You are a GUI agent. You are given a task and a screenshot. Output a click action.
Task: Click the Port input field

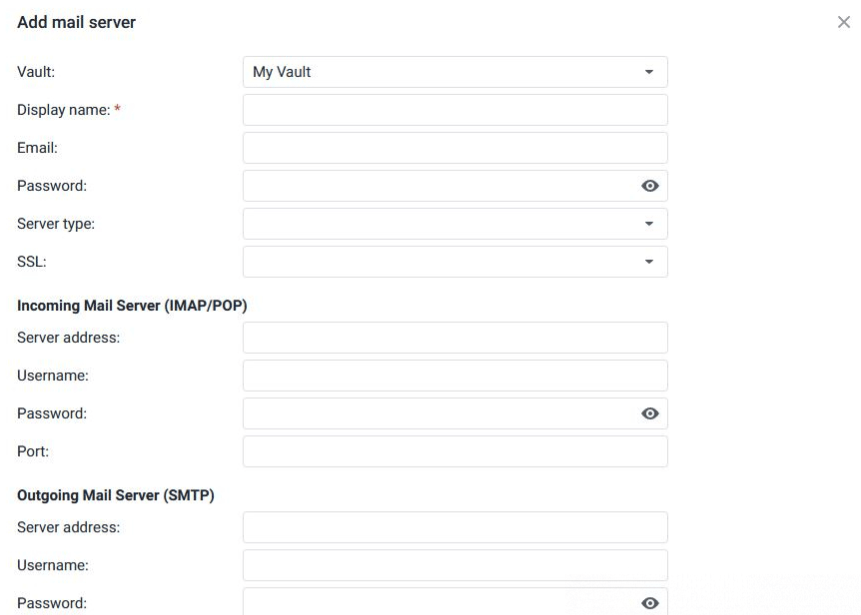coord(454,452)
